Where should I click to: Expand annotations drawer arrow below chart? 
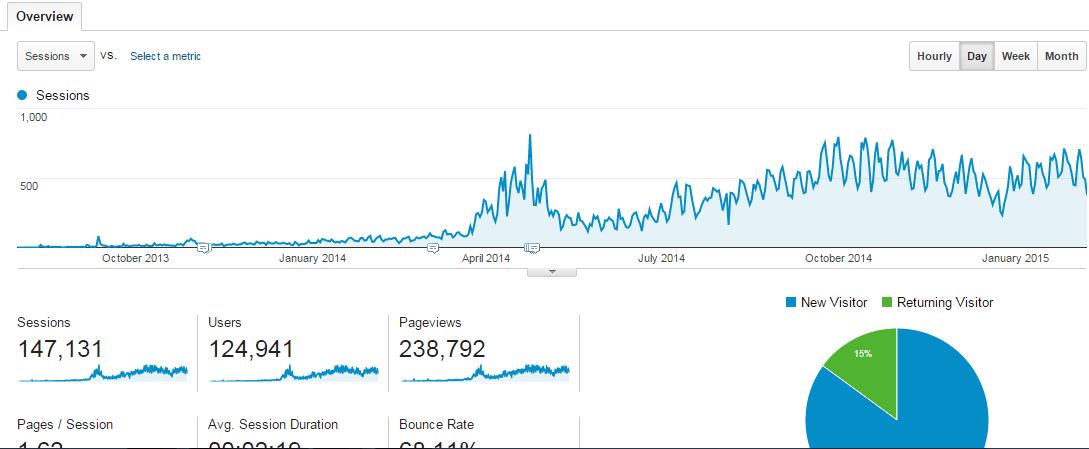(552, 272)
